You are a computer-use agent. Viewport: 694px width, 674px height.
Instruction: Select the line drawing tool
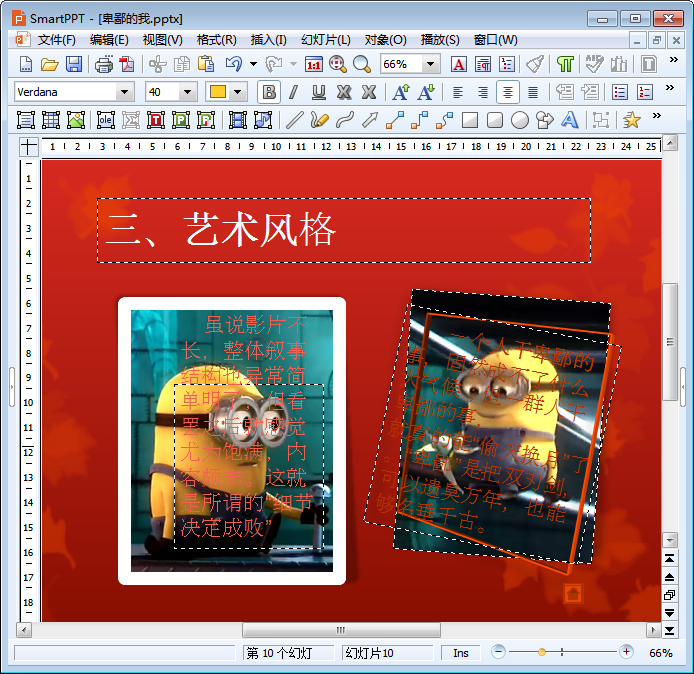[x=295, y=120]
